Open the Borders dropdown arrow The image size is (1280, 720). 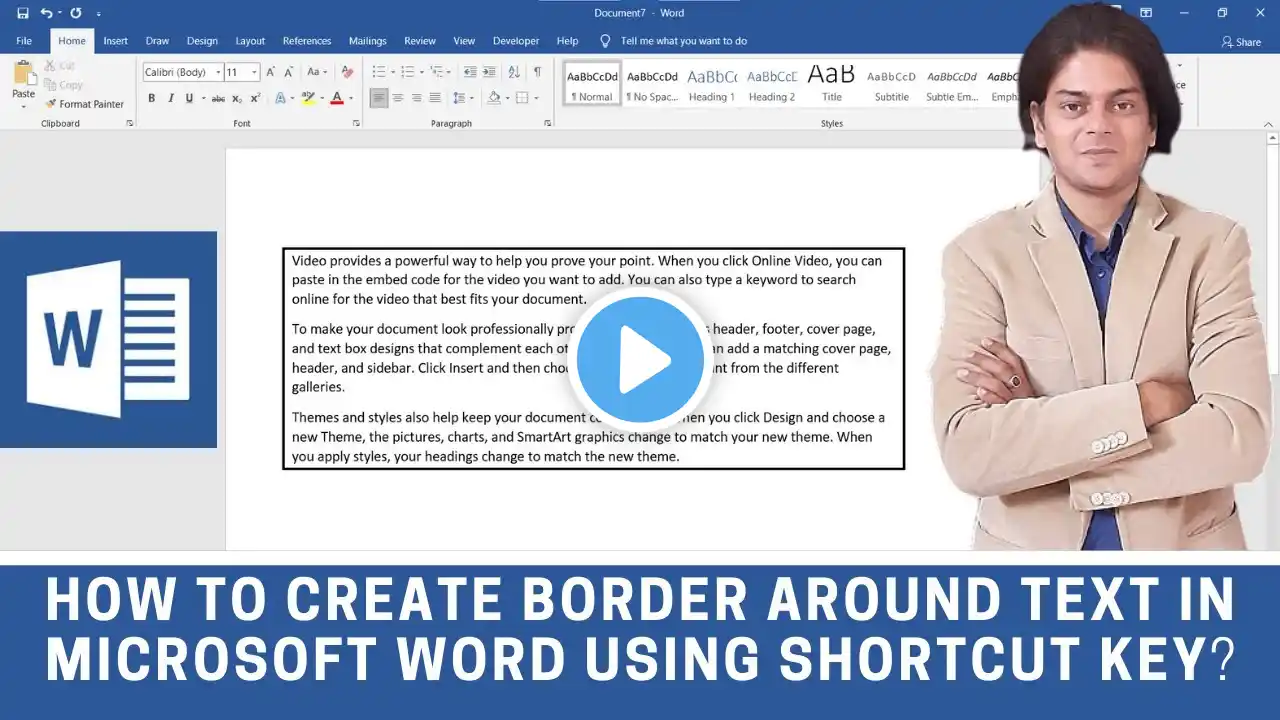[536, 98]
